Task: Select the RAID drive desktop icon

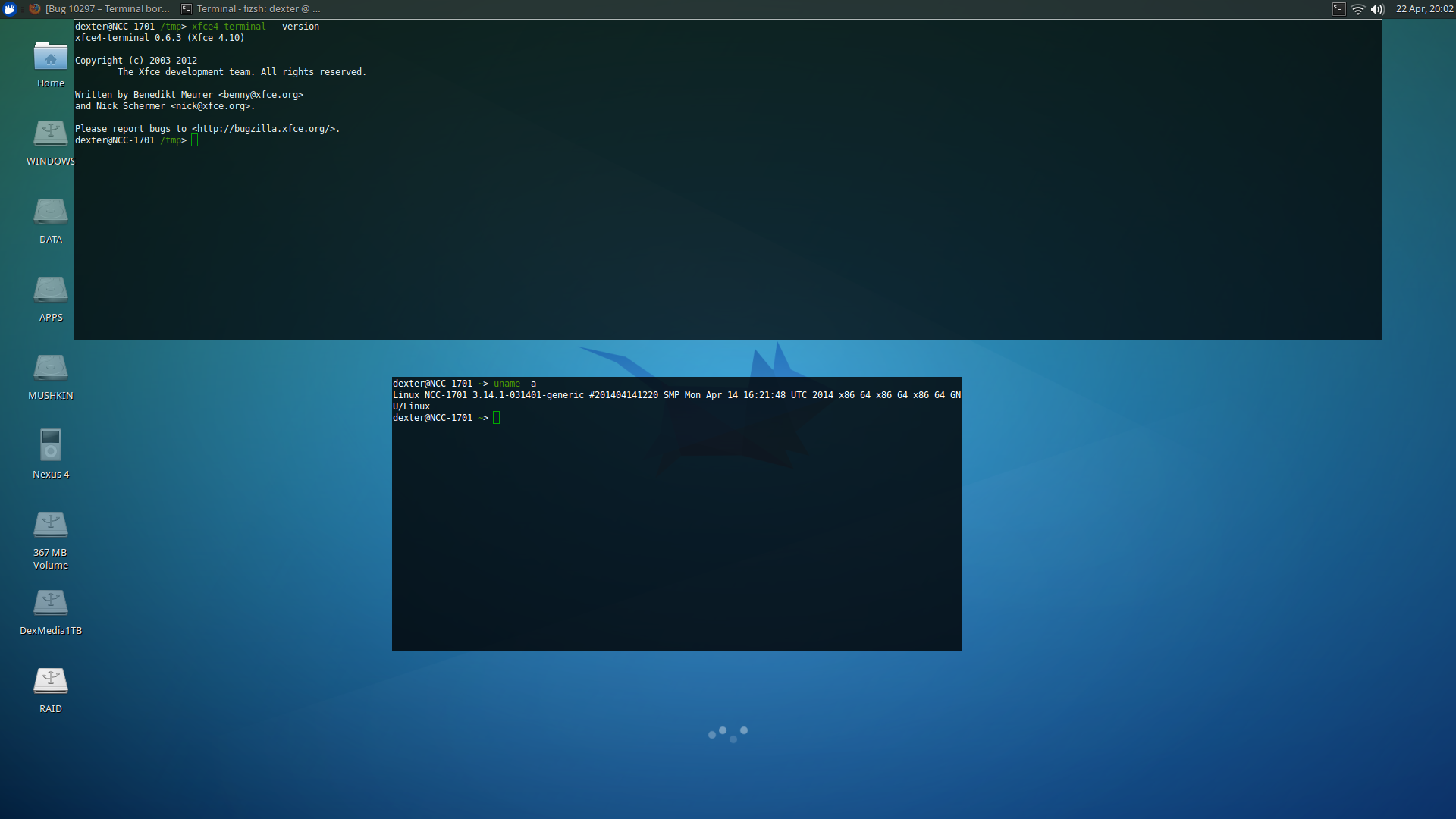Action: [x=51, y=682]
